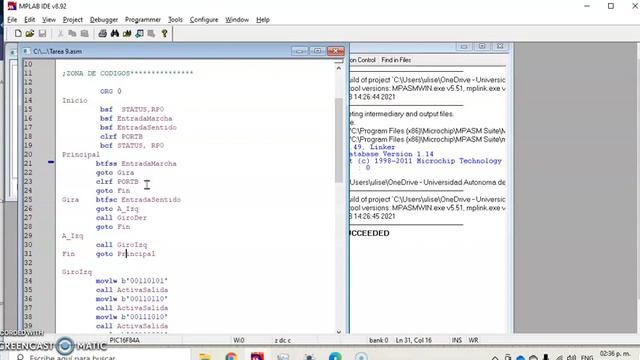640x360 pixels.
Task: Click the 'Inicio' label in code
Action: pyautogui.click(x=75, y=100)
